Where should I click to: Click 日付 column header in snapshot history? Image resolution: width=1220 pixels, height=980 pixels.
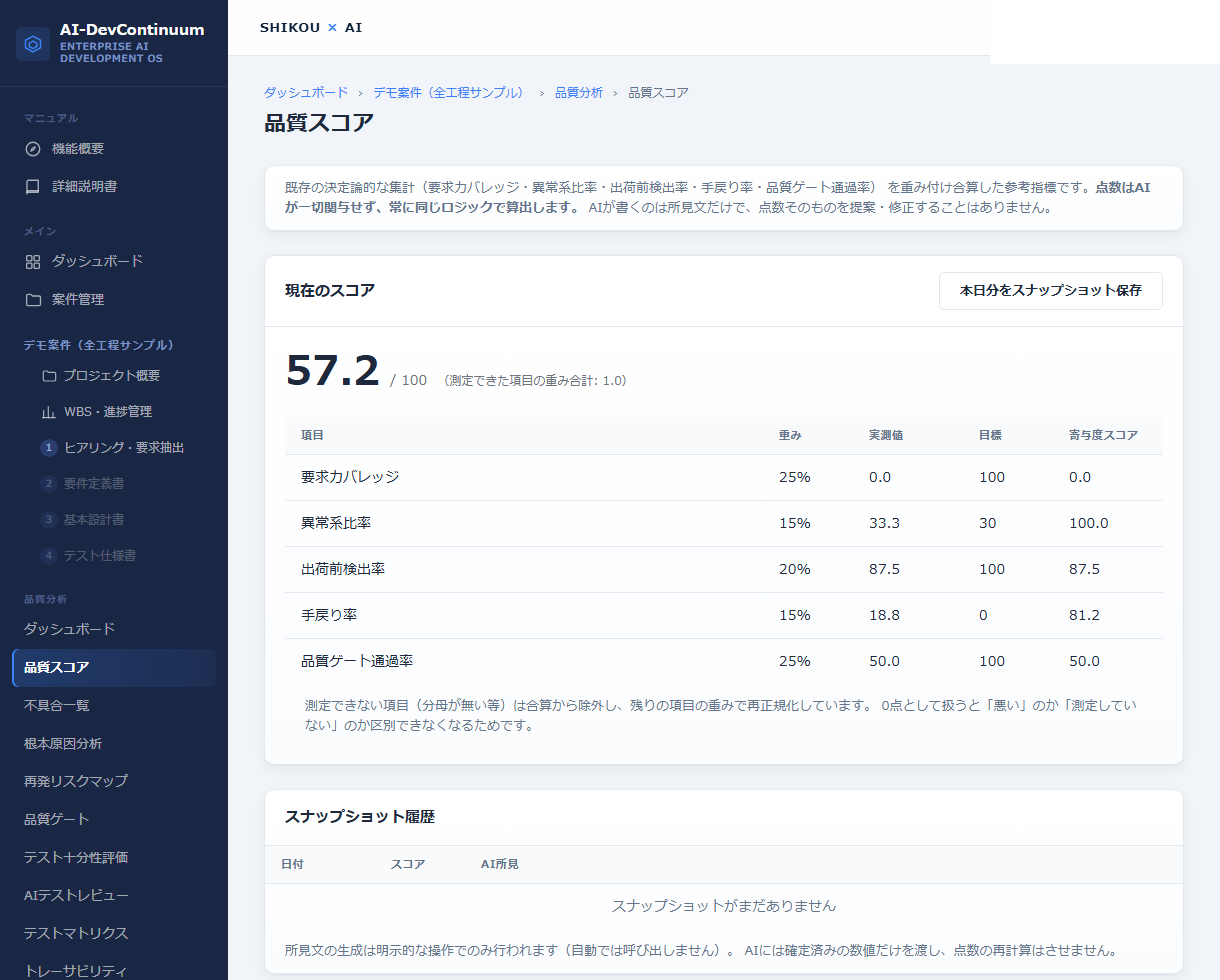click(292, 864)
